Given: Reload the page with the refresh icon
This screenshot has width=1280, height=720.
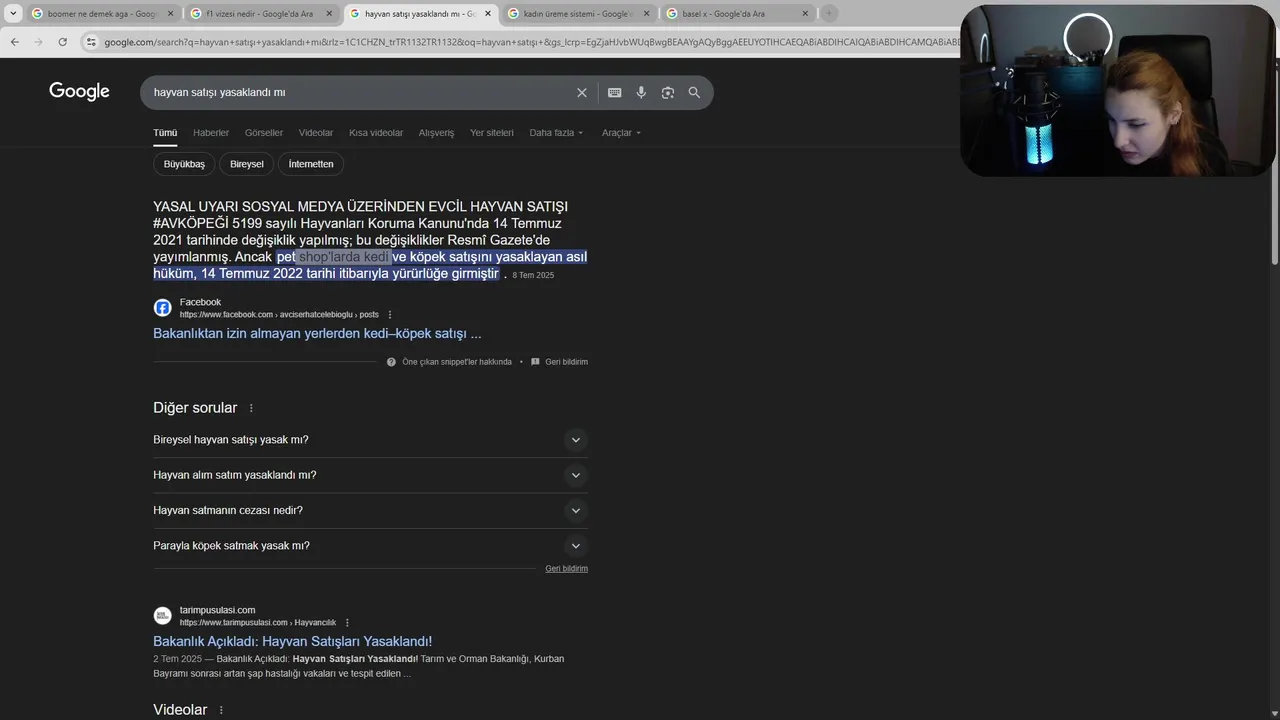Looking at the screenshot, I should (x=62, y=42).
